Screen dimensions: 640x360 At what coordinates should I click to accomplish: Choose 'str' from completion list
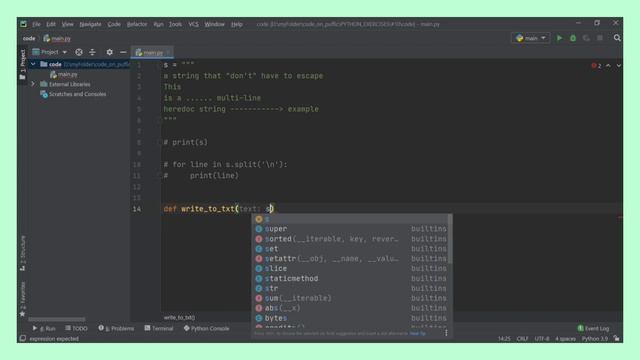pos(351,288)
